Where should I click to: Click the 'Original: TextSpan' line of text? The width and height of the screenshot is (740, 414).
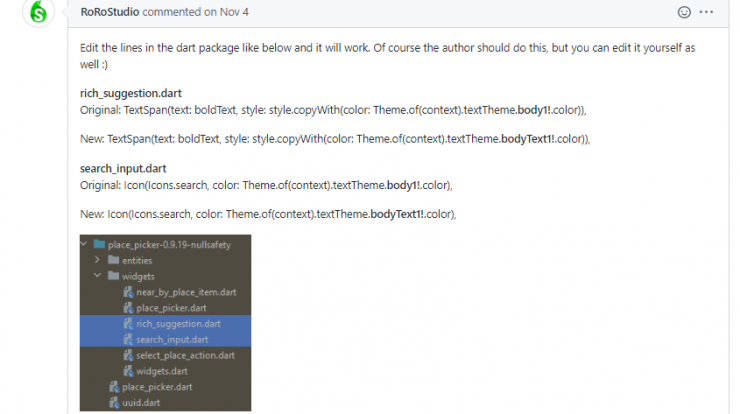pyautogui.click(x=333, y=110)
